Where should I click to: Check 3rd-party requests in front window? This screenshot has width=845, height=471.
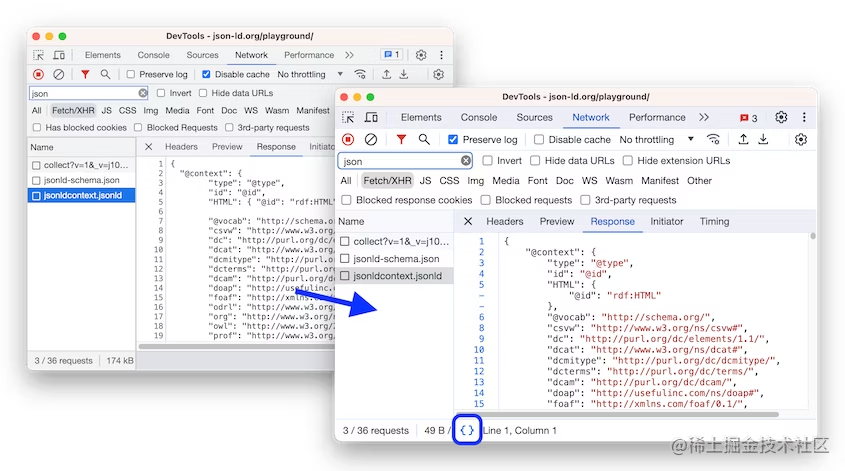point(585,200)
